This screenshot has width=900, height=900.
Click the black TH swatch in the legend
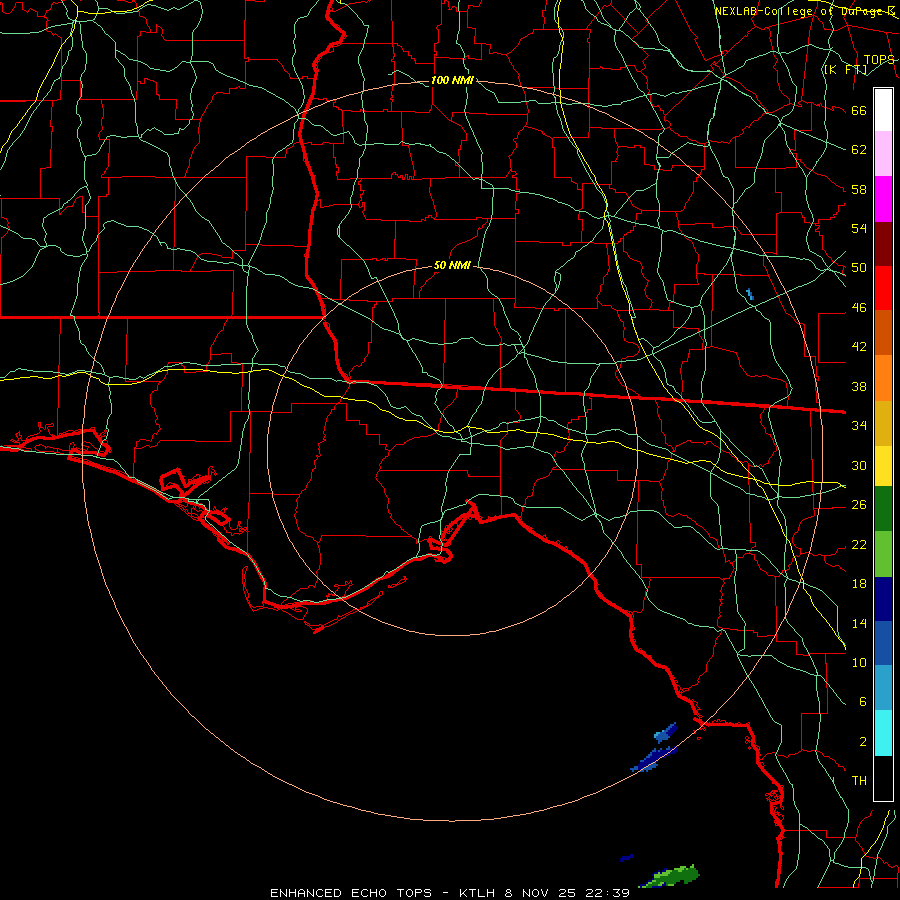point(883,778)
